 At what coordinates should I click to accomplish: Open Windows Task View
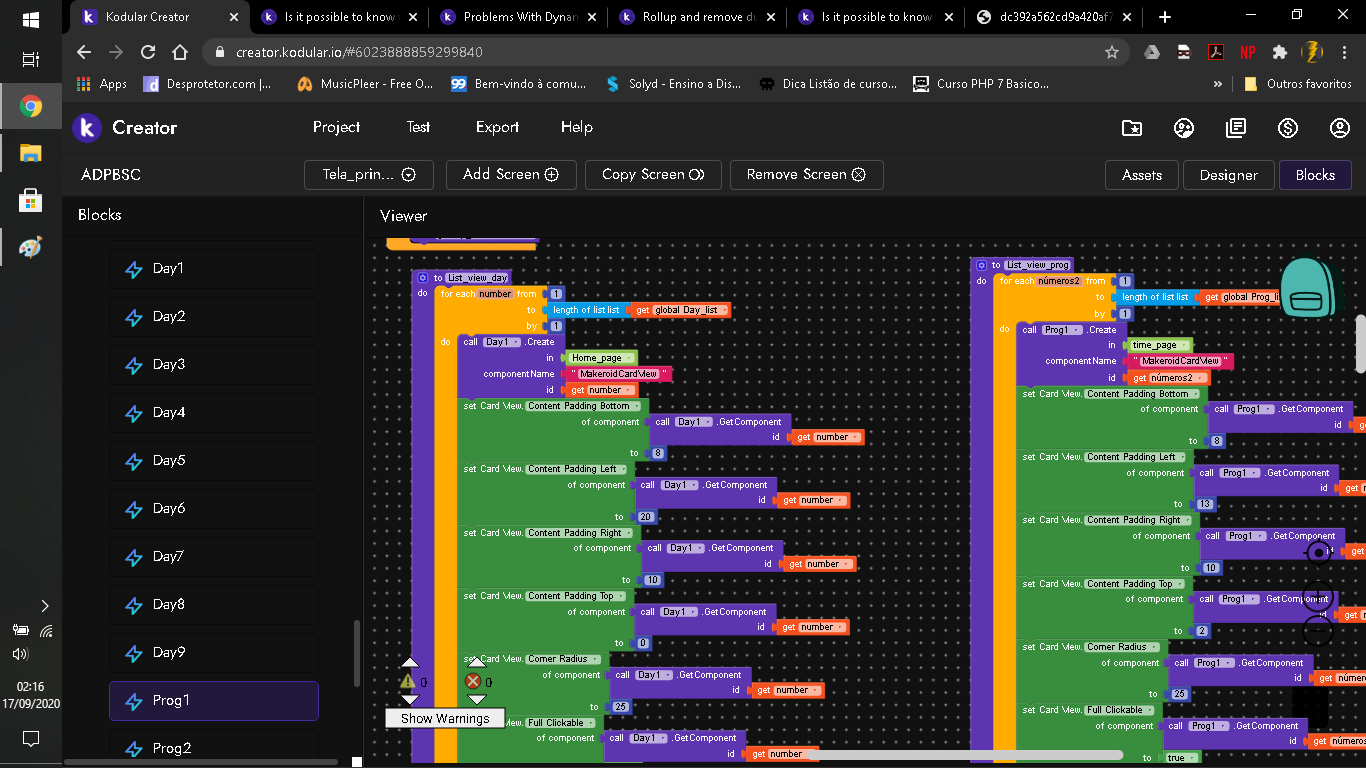point(30,60)
